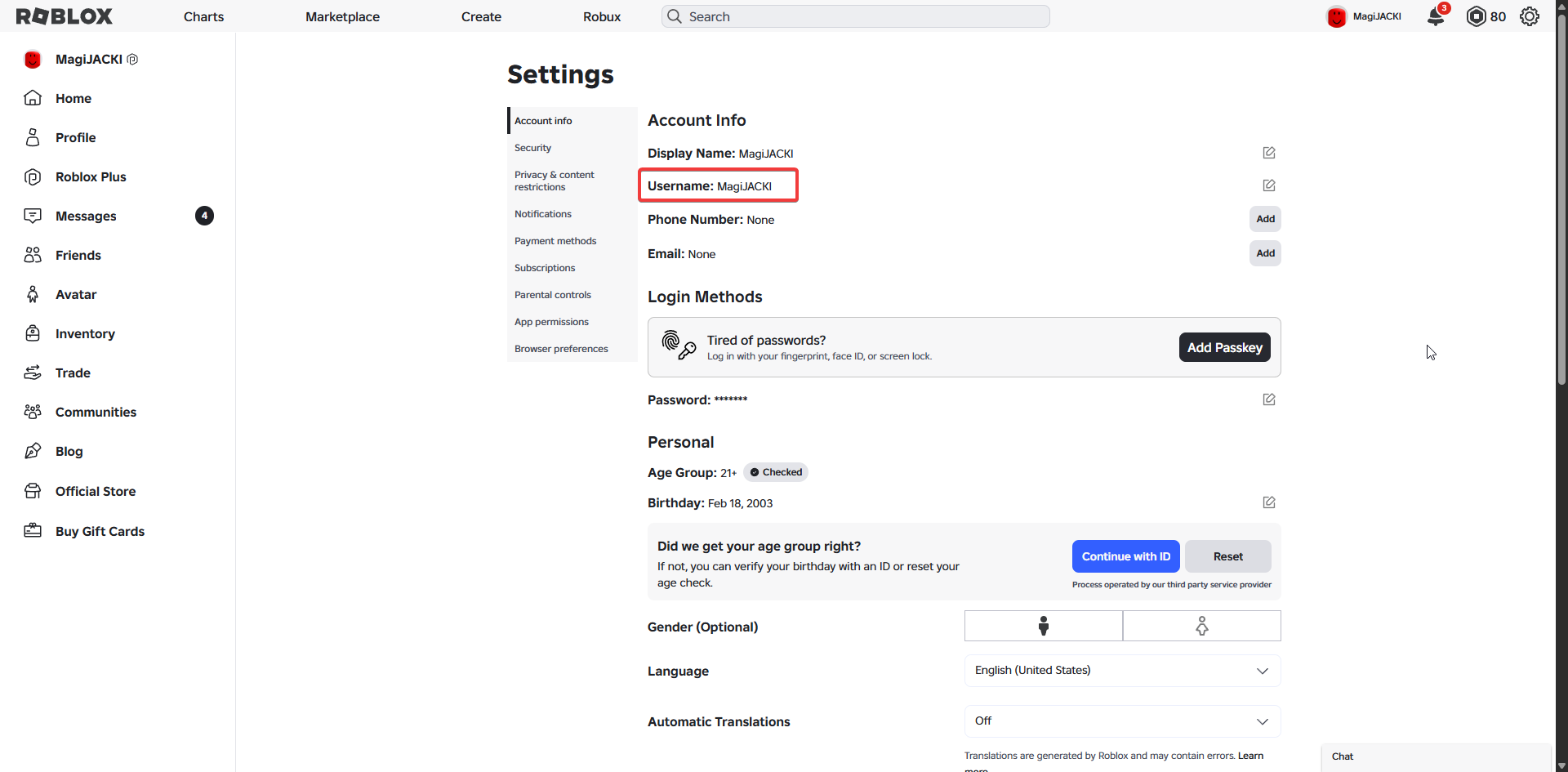Image resolution: width=1568 pixels, height=772 pixels.
Task: Click the "Login Methods" heading
Action: 705,297
